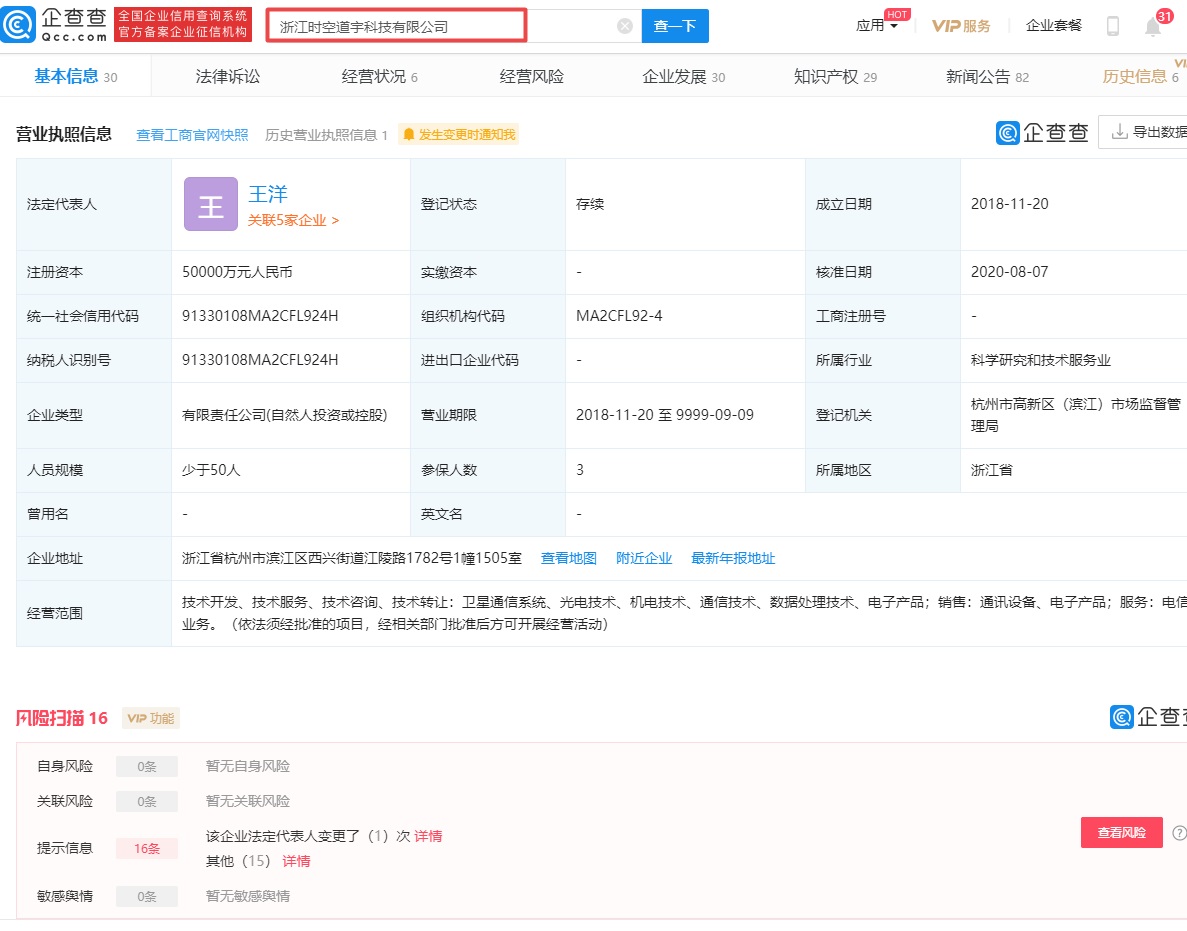Select the establishment date 2018-11-20
The image size is (1187, 931).
coord(1010,204)
